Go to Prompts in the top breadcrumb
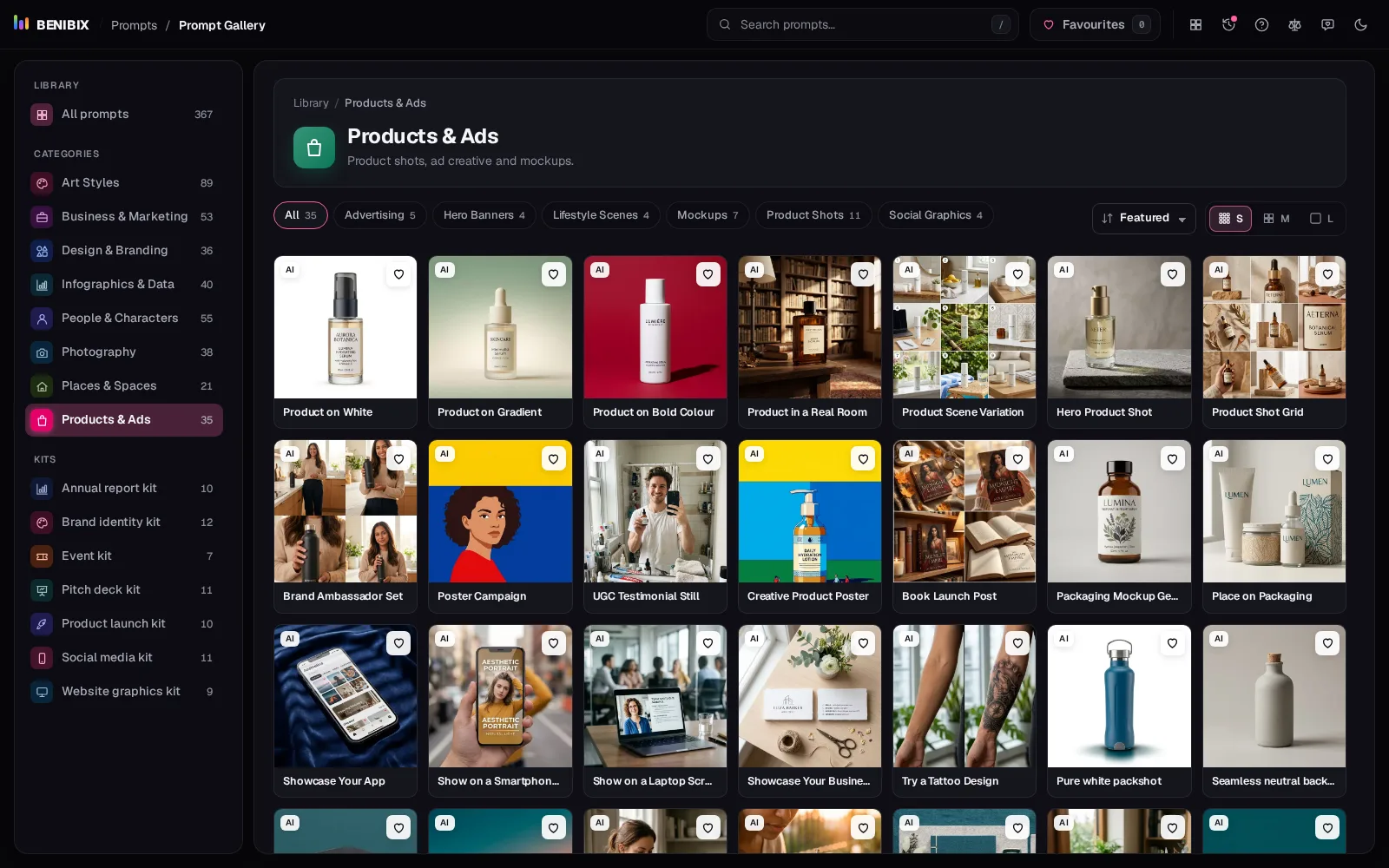 tap(135, 25)
